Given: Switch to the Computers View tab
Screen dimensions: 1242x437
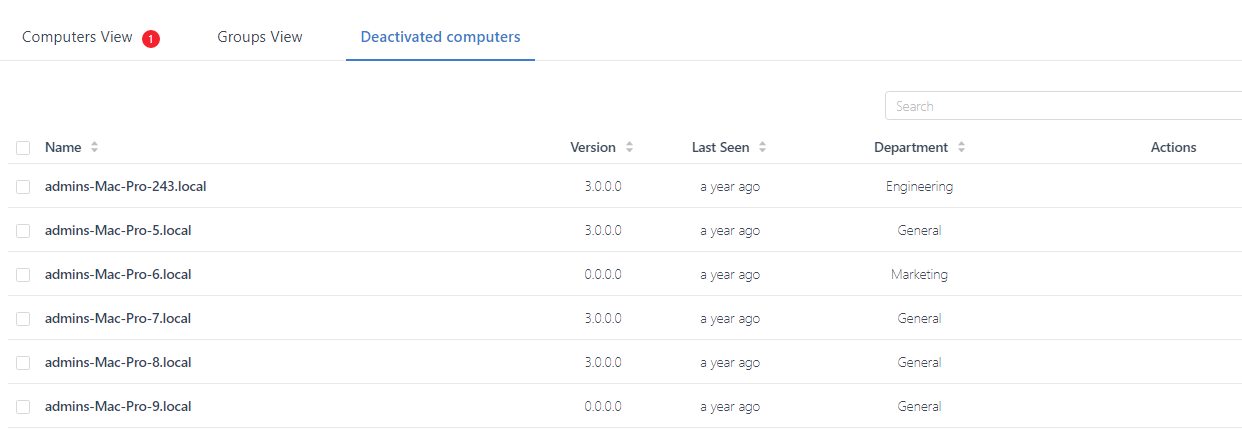Looking at the screenshot, I should pos(77,37).
